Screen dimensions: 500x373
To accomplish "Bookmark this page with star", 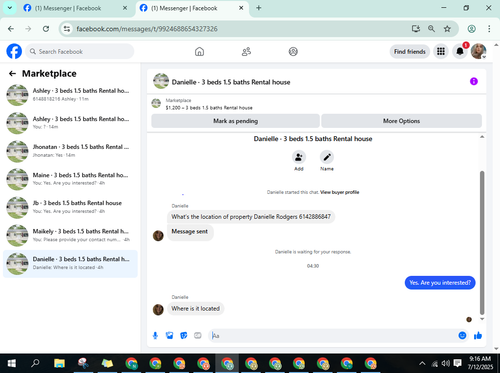I will (x=447, y=29).
